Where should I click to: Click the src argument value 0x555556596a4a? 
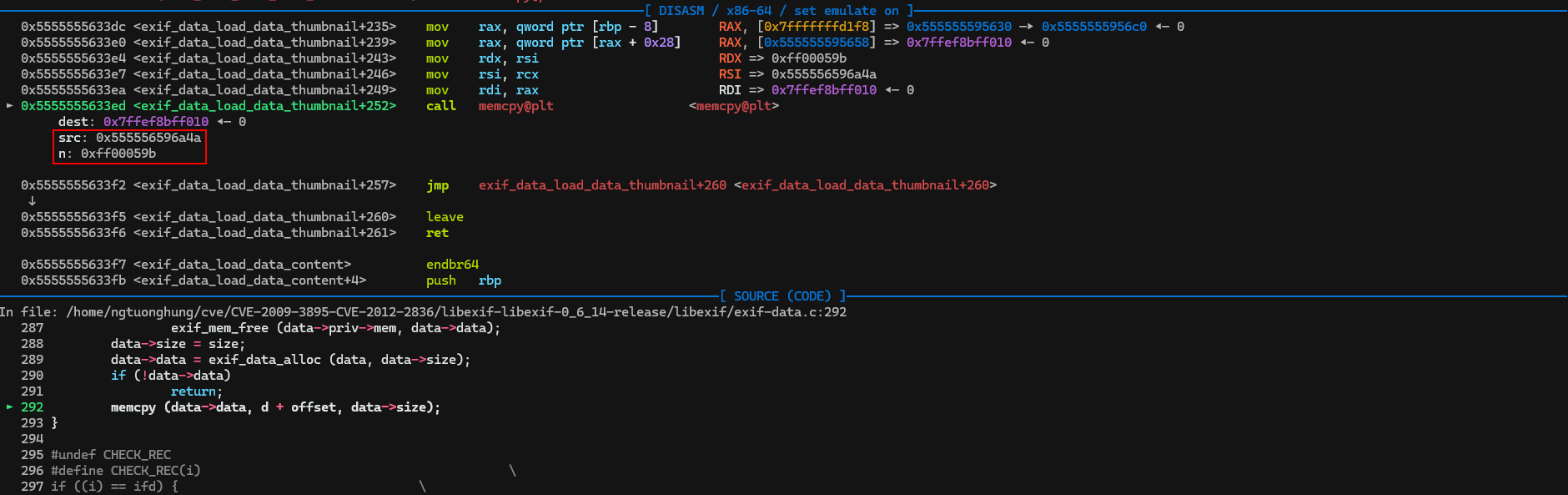(x=148, y=138)
